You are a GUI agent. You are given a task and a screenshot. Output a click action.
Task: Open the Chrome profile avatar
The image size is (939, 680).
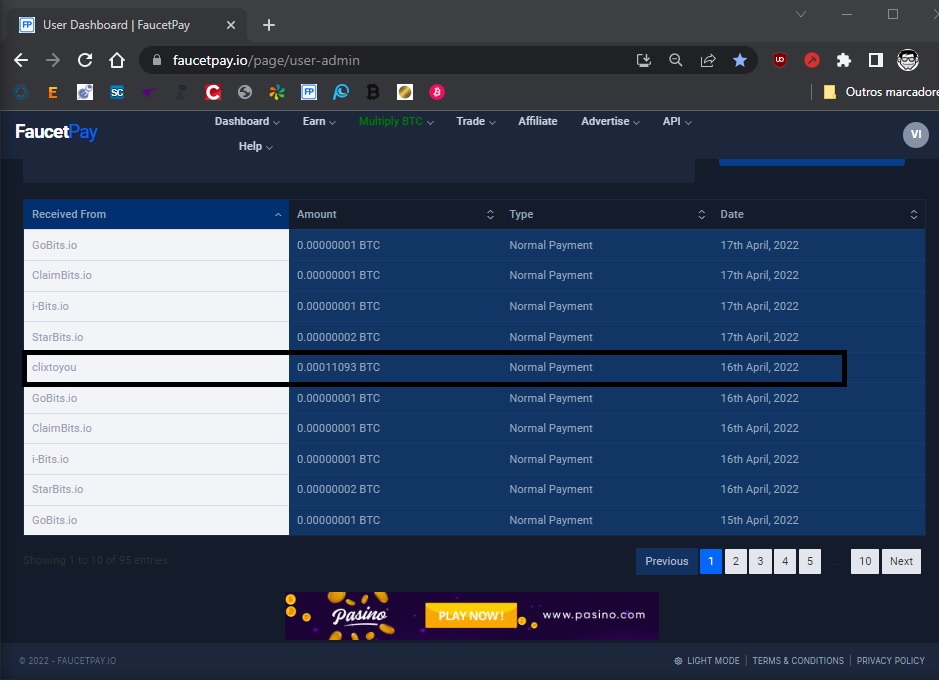[x=908, y=60]
